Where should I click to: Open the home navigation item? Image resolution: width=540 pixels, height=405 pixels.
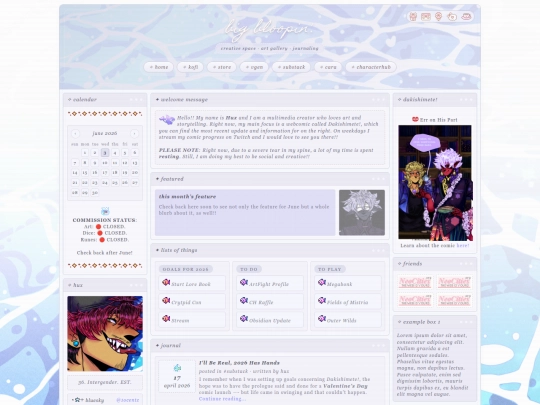159,67
